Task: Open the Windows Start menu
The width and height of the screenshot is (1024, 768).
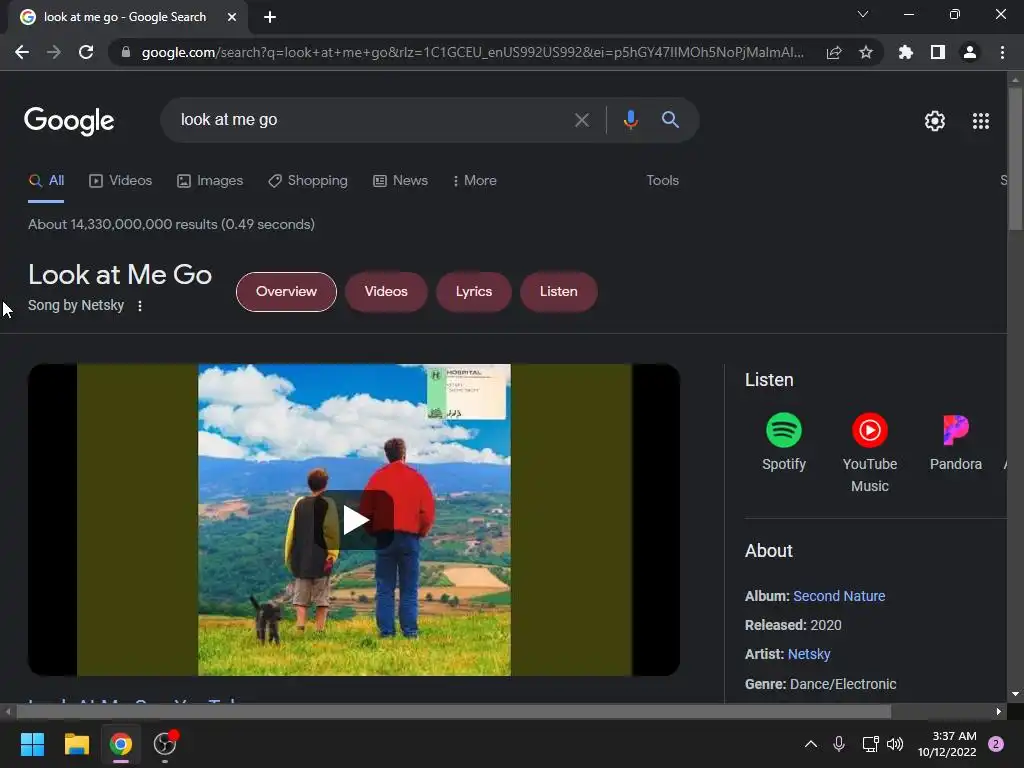Action: 32,744
